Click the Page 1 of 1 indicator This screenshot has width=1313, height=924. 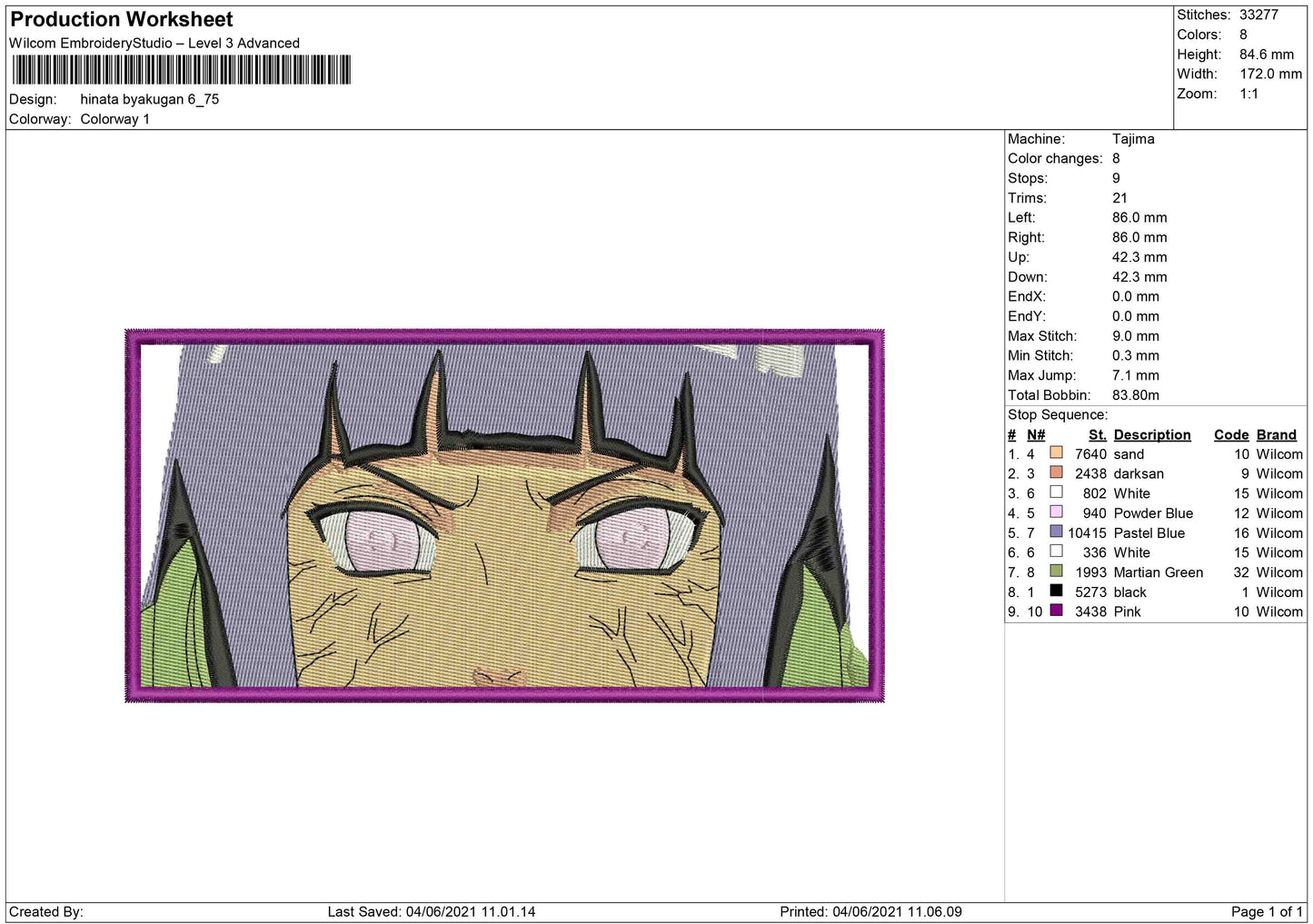coord(1267,911)
